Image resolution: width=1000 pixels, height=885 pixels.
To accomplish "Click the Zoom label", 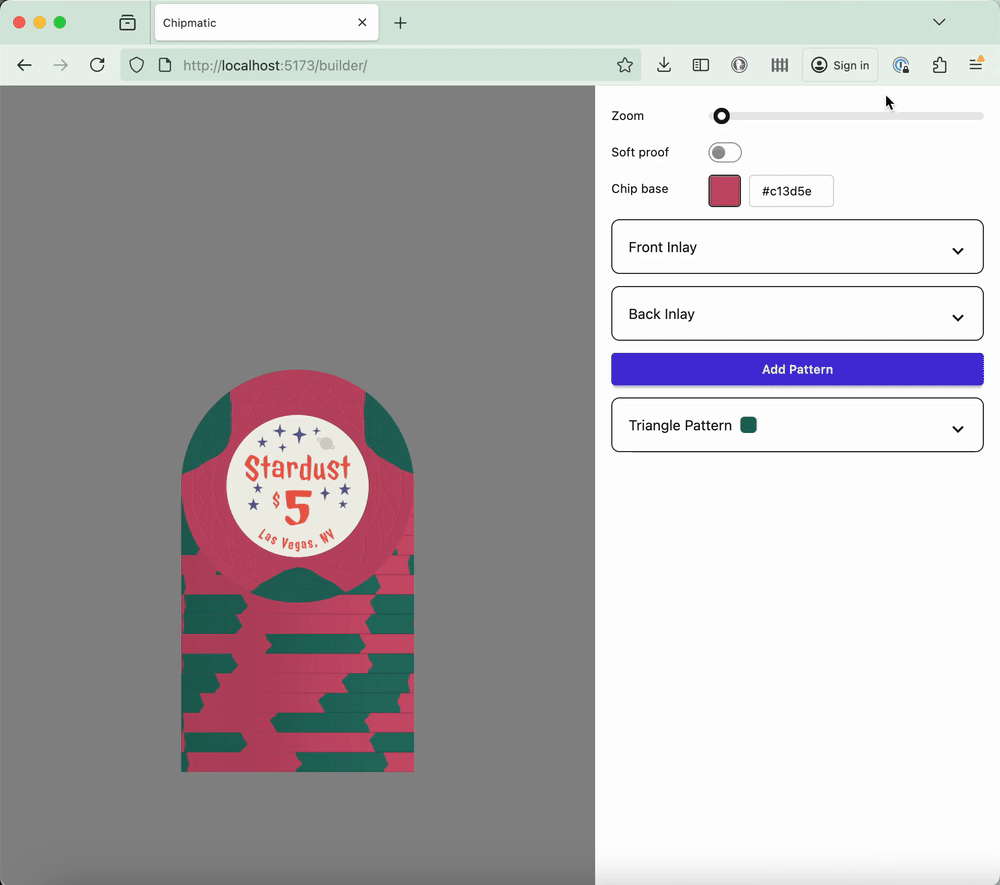I will coord(628,116).
